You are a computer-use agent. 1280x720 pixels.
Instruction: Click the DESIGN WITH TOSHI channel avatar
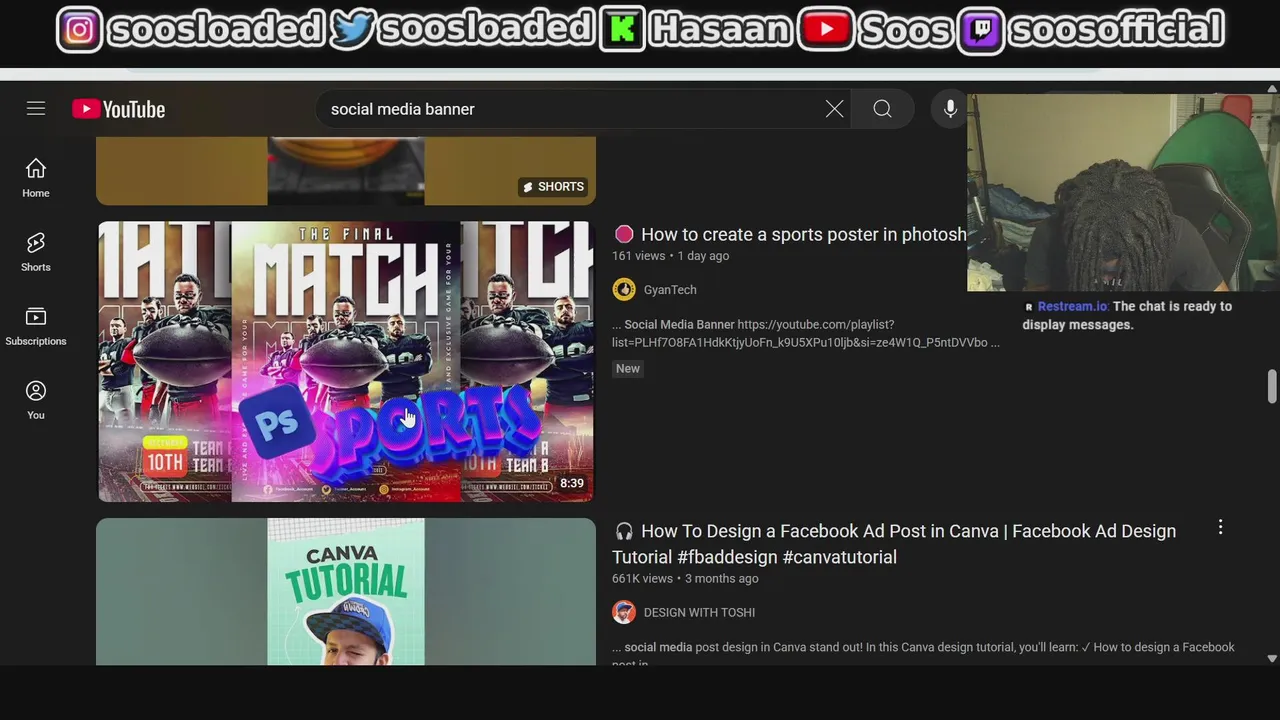(624, 612)
